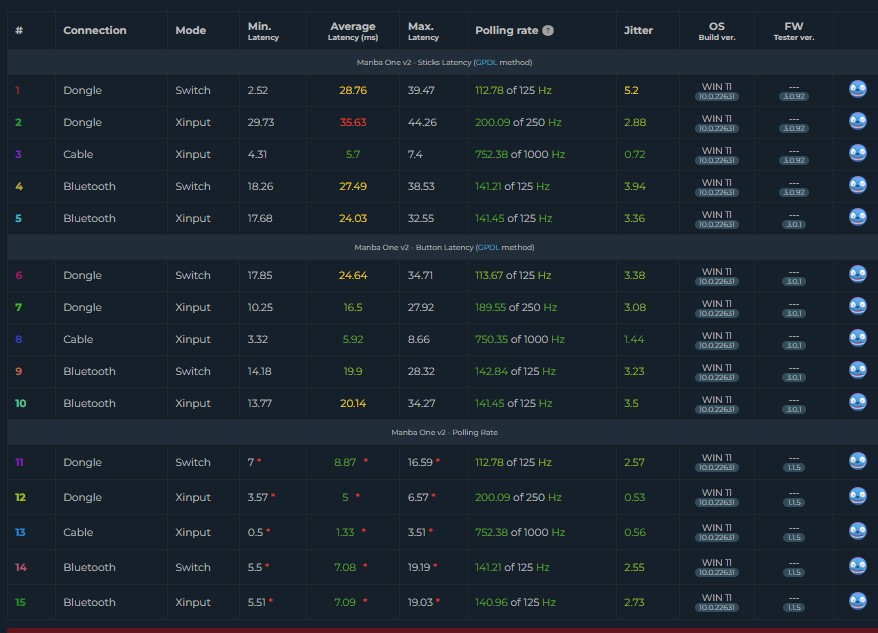Viewport: 878px width, 633px height.
Task: Select polling rate 113.67 of 125 Hz
Action: coord(513,275)
